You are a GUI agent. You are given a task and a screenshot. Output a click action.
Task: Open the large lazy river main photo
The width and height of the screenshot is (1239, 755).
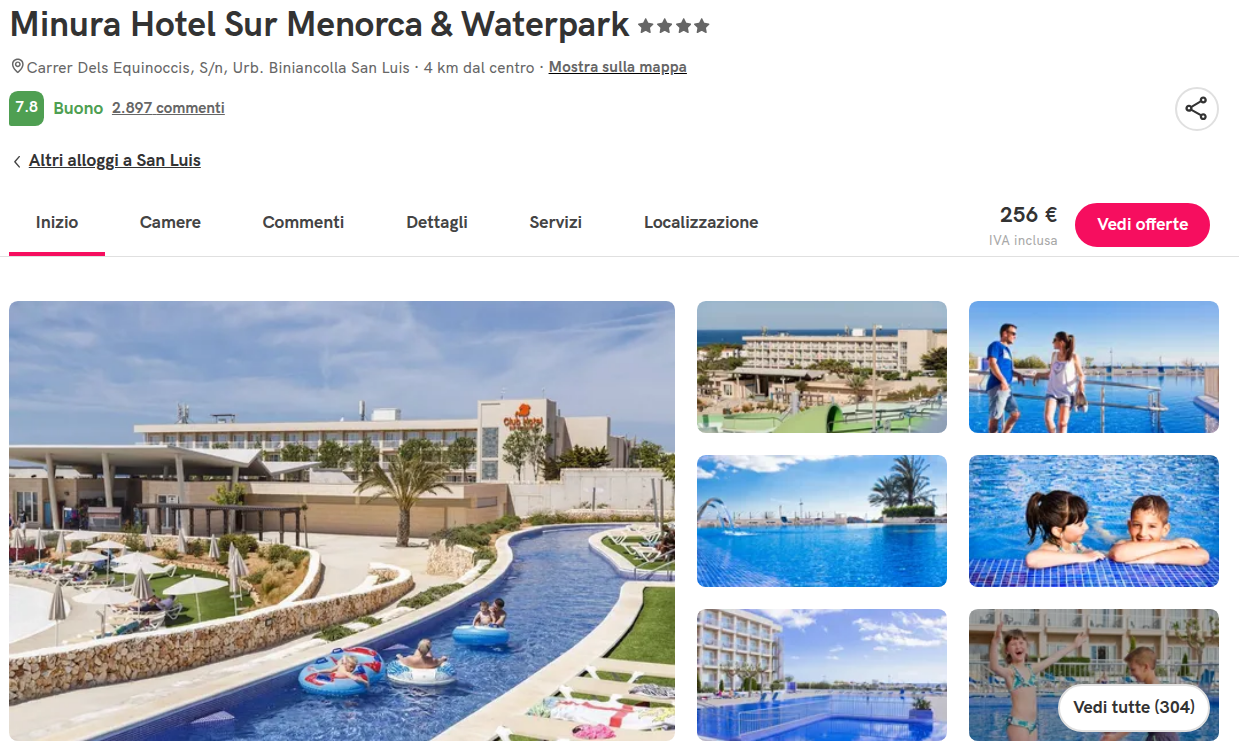tap(342, 520)
